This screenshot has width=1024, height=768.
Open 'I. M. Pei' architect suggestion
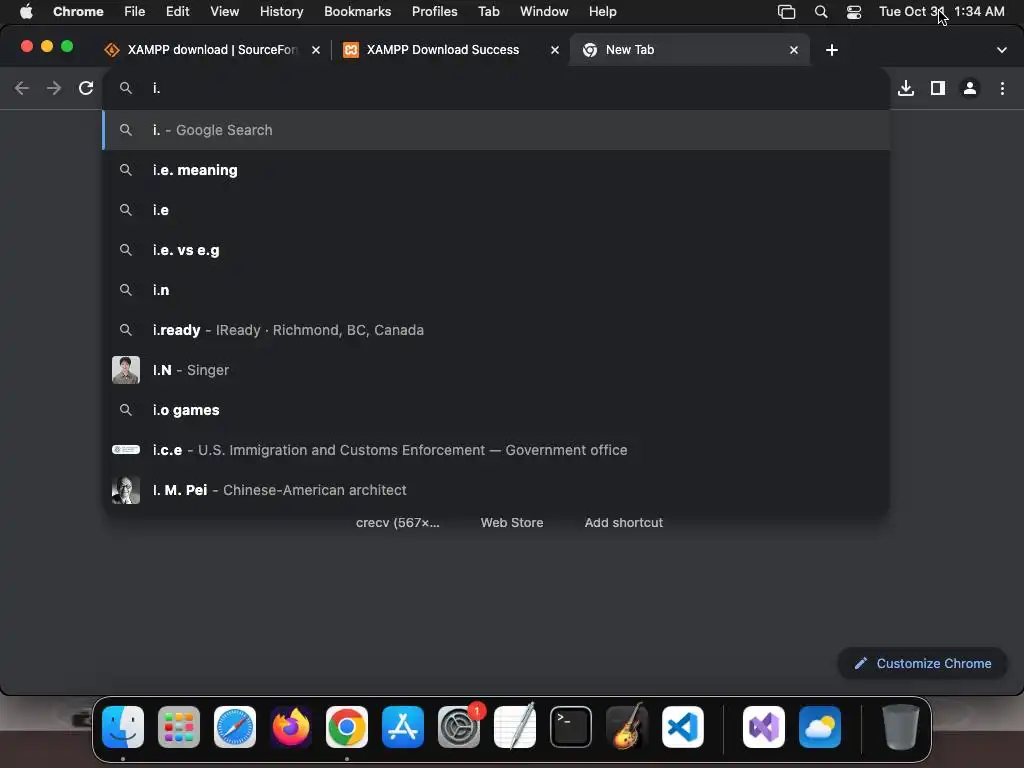tap(496, 490)
